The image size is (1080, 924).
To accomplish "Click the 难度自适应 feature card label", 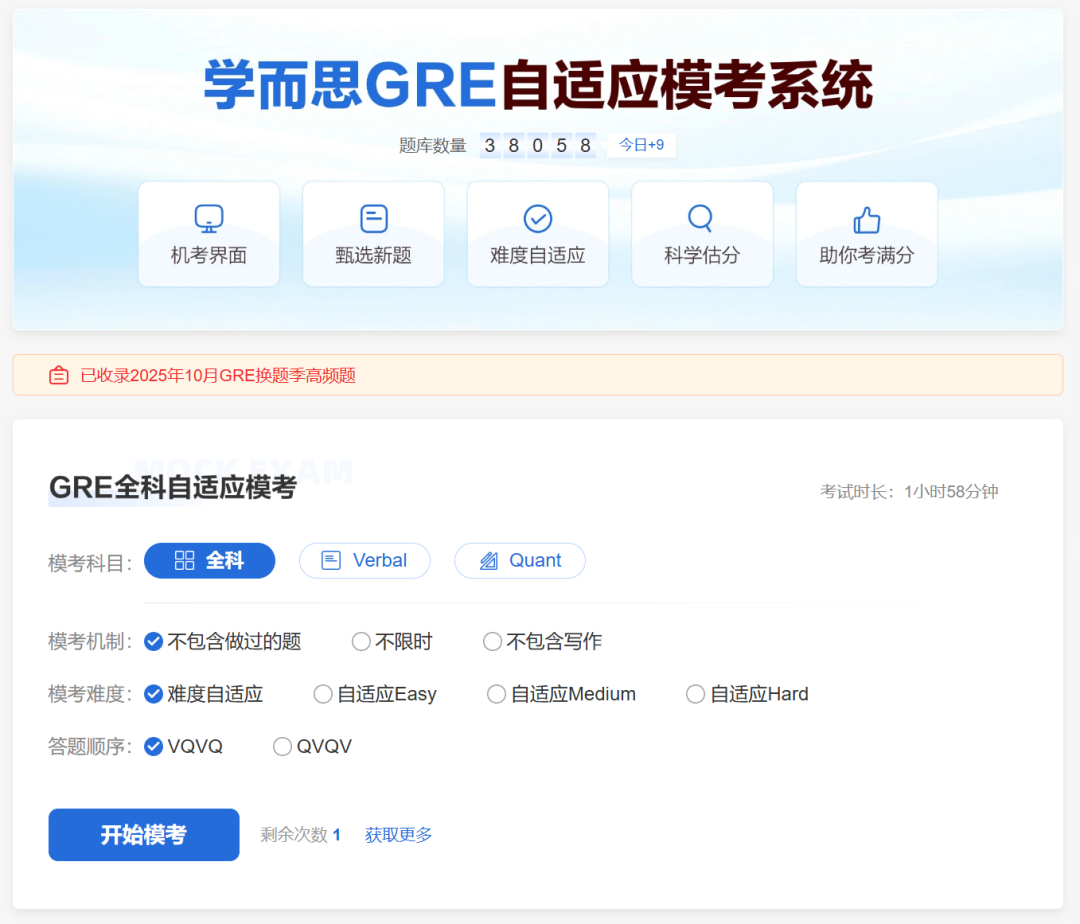I will tap(538, 255).
